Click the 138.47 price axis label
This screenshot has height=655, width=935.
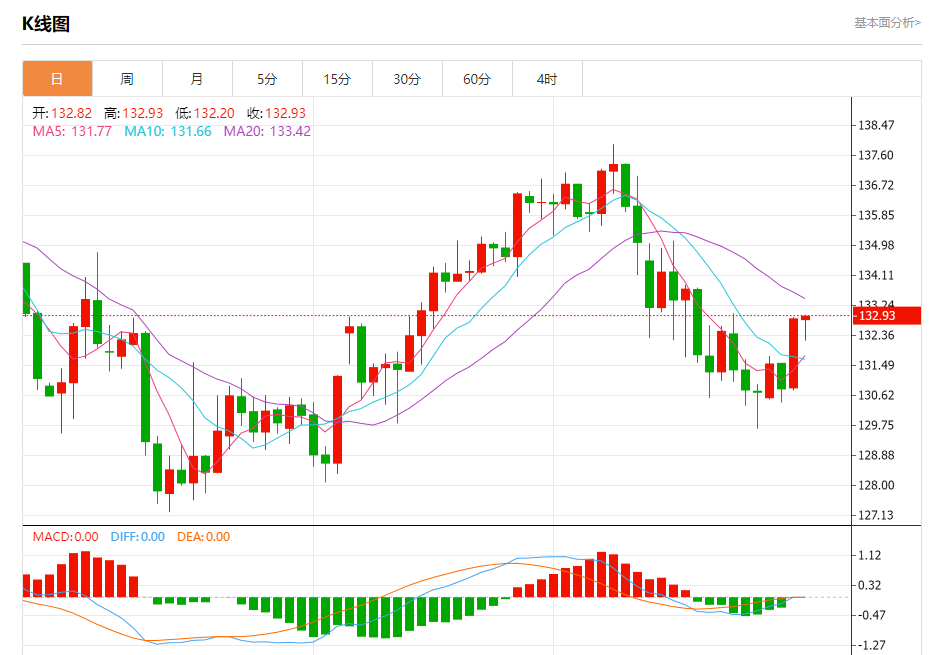click(876, 125)
